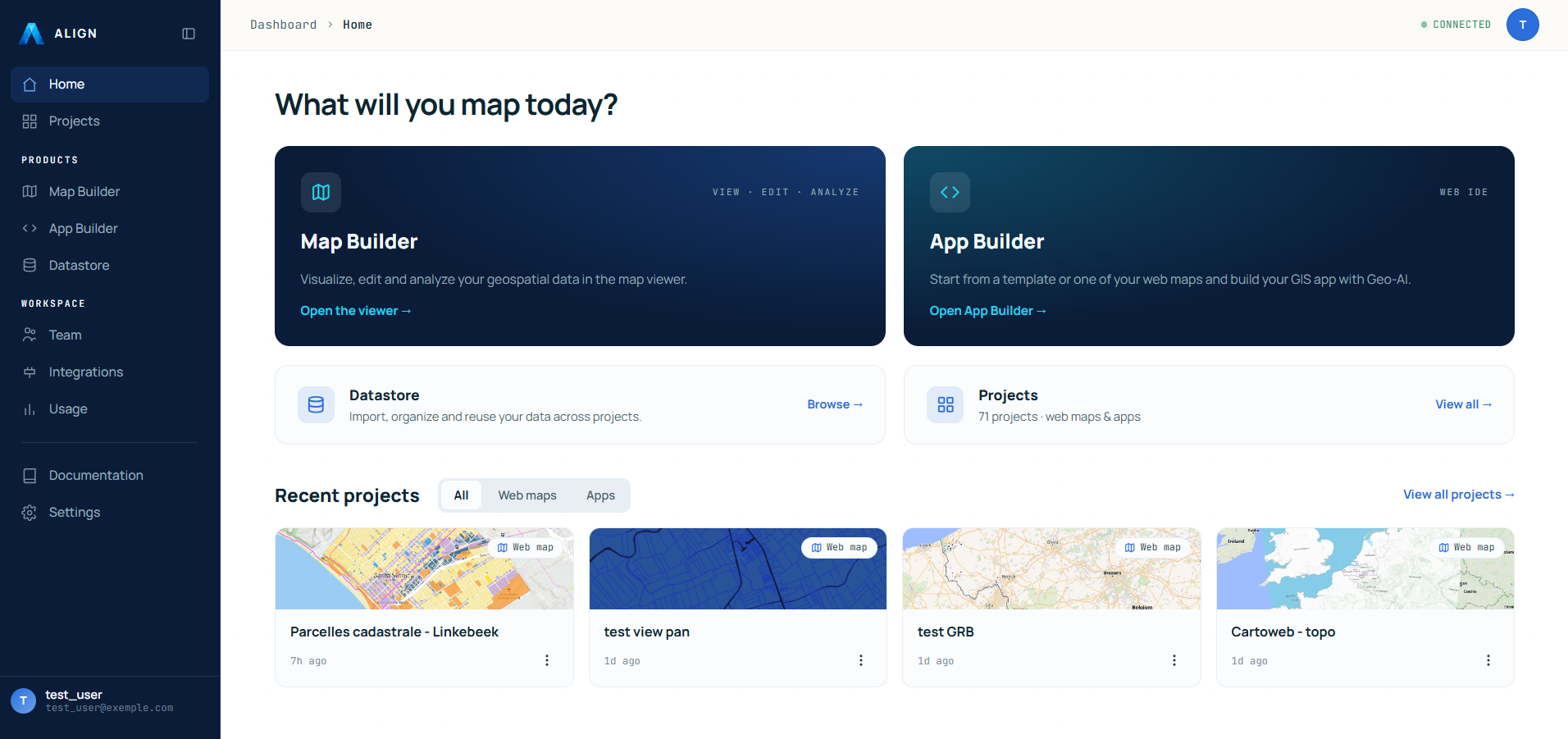Image resolution: width=1568 pixels, height=739 pixels.
Task: Click 71 projects · web maps & apps text
Action: [x=1060, y=417]
